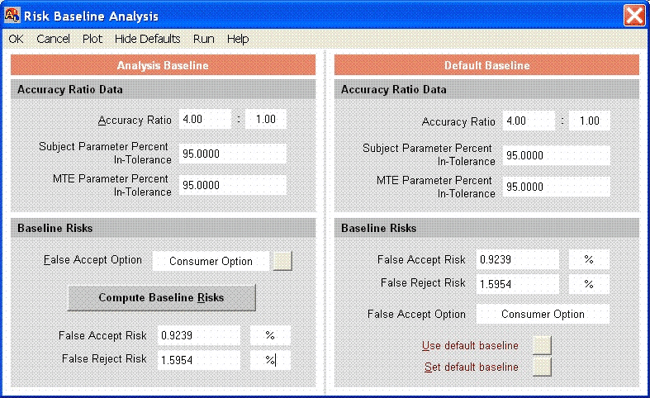
Task: Click OK in the menu bar
Action: point(16,39)
